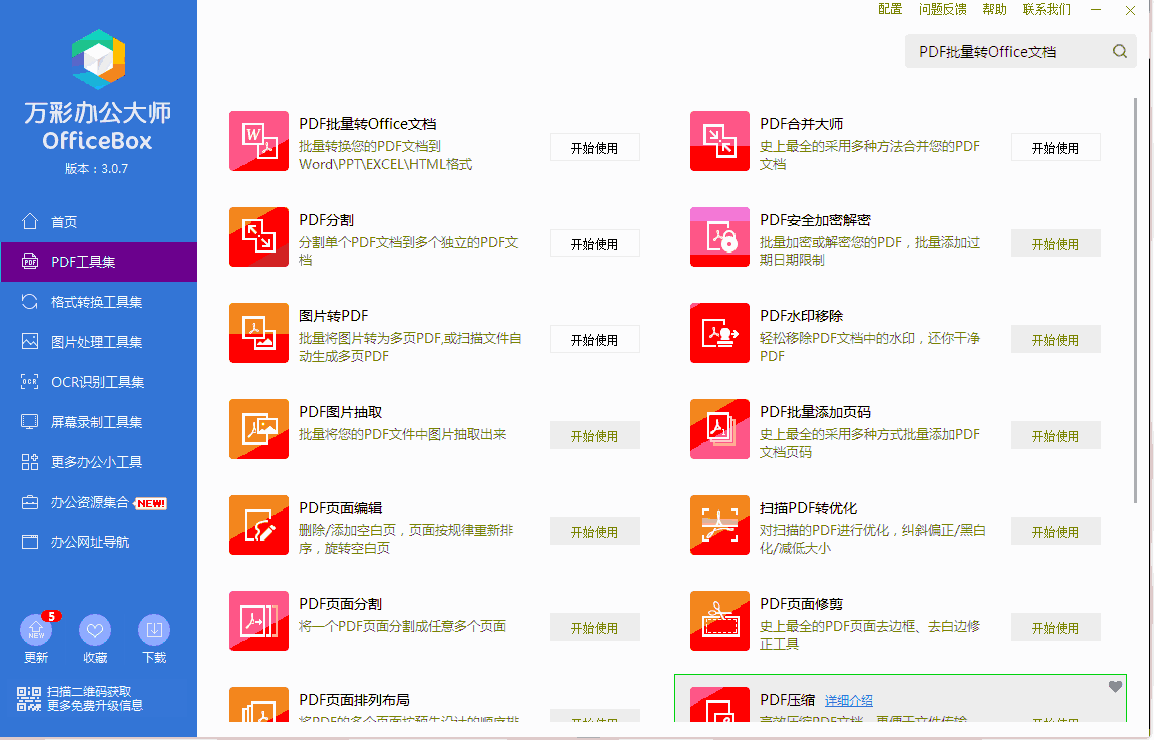Click the PDF批量转Office文档 tool icon
This screenshot has width=1154, height=740.
[x=258, y=141]
